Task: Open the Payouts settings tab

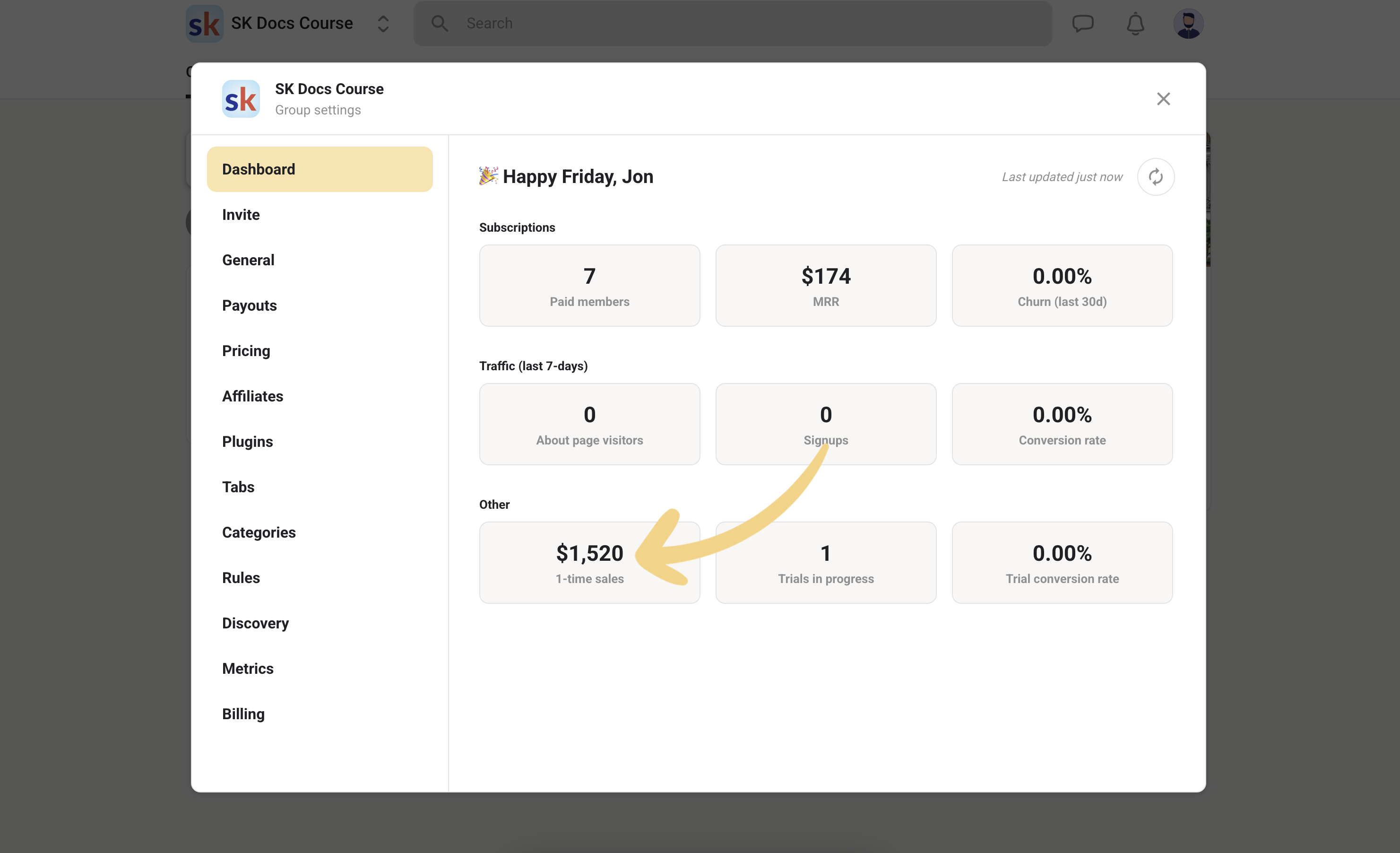Action: (320, 306)
